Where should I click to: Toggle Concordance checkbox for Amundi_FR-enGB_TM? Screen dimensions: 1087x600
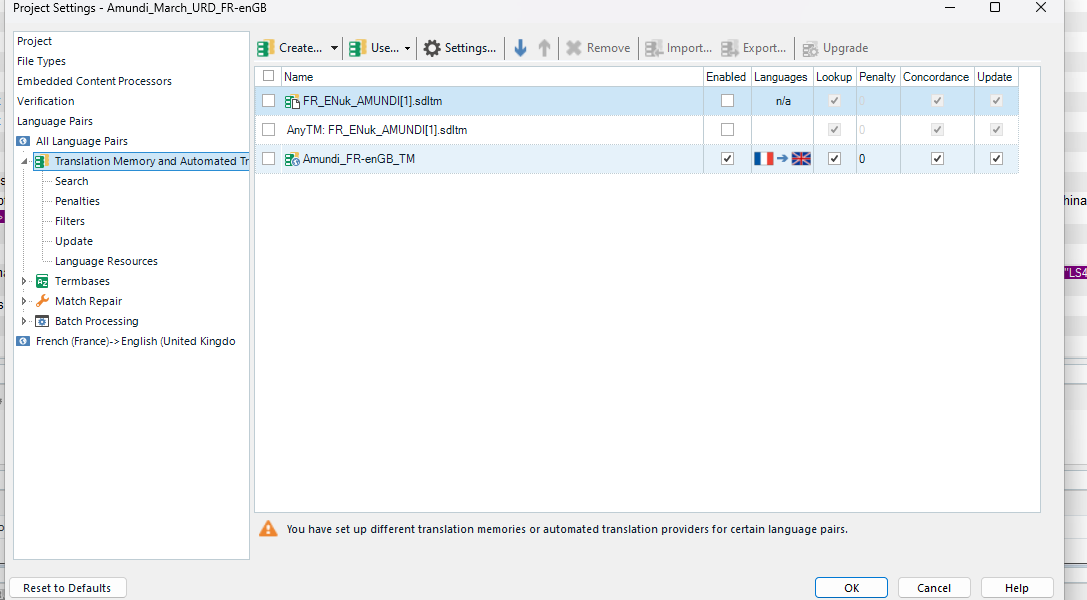click(937, 159)
